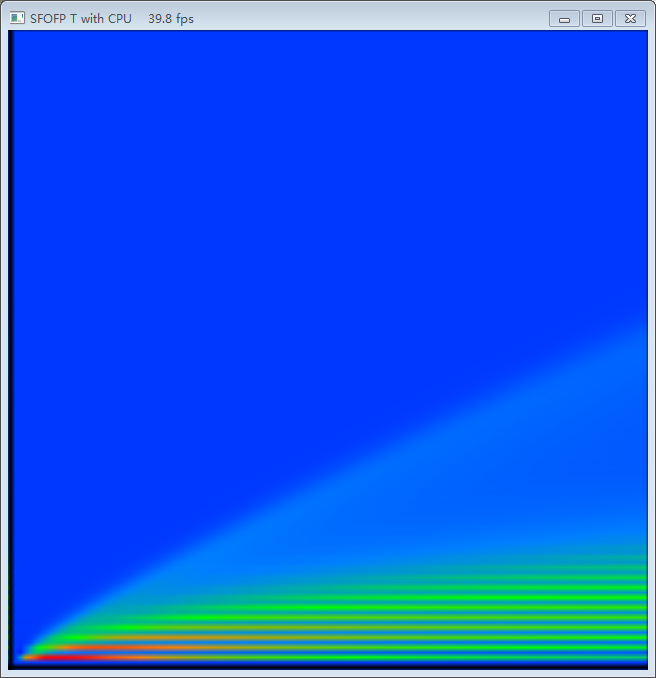
Task: Maximize the SFOFP window
Action: pos(597,18)
